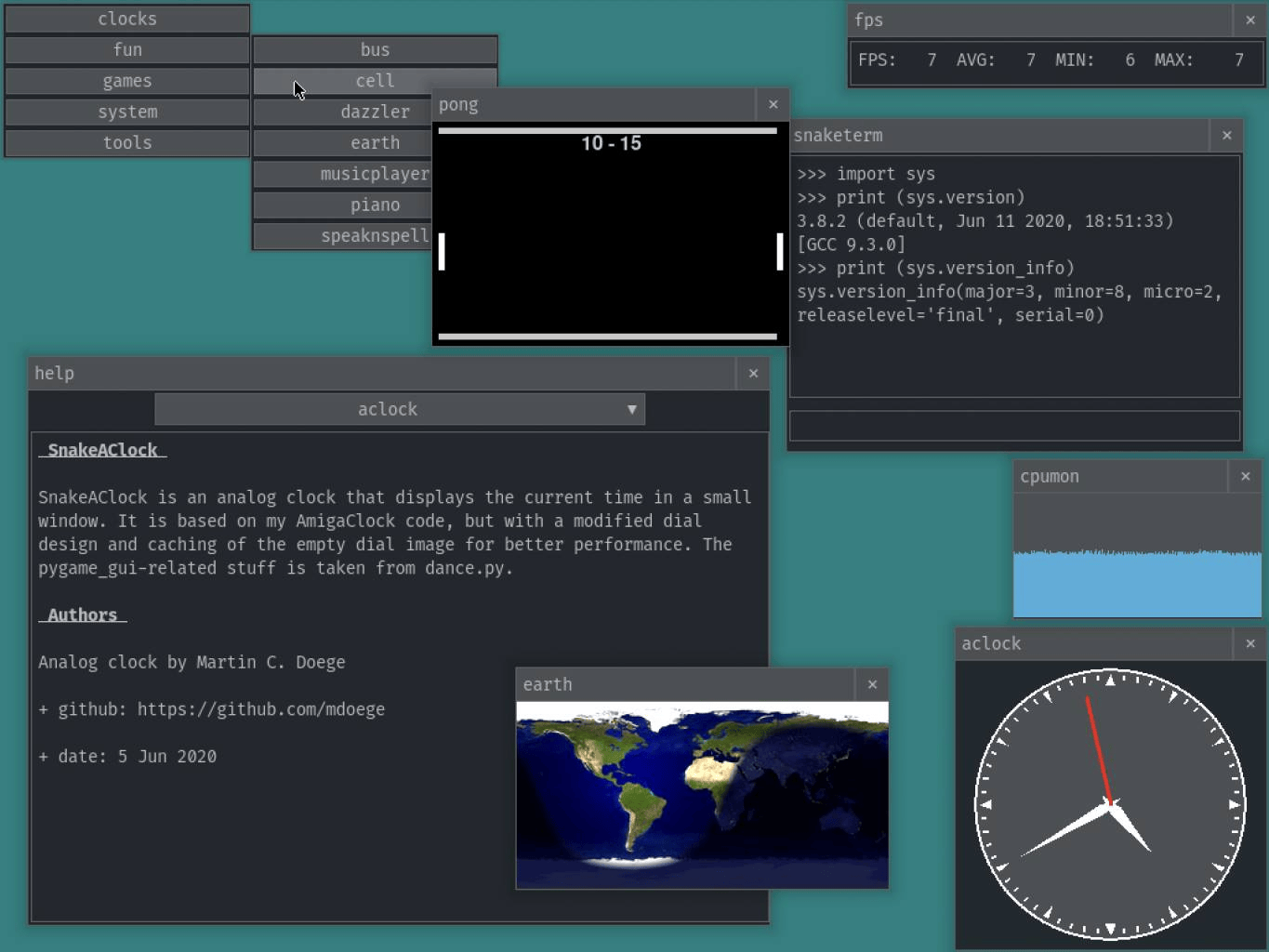Close the cpumon window
The image size is (1269, 952).
click(1245, 476)
